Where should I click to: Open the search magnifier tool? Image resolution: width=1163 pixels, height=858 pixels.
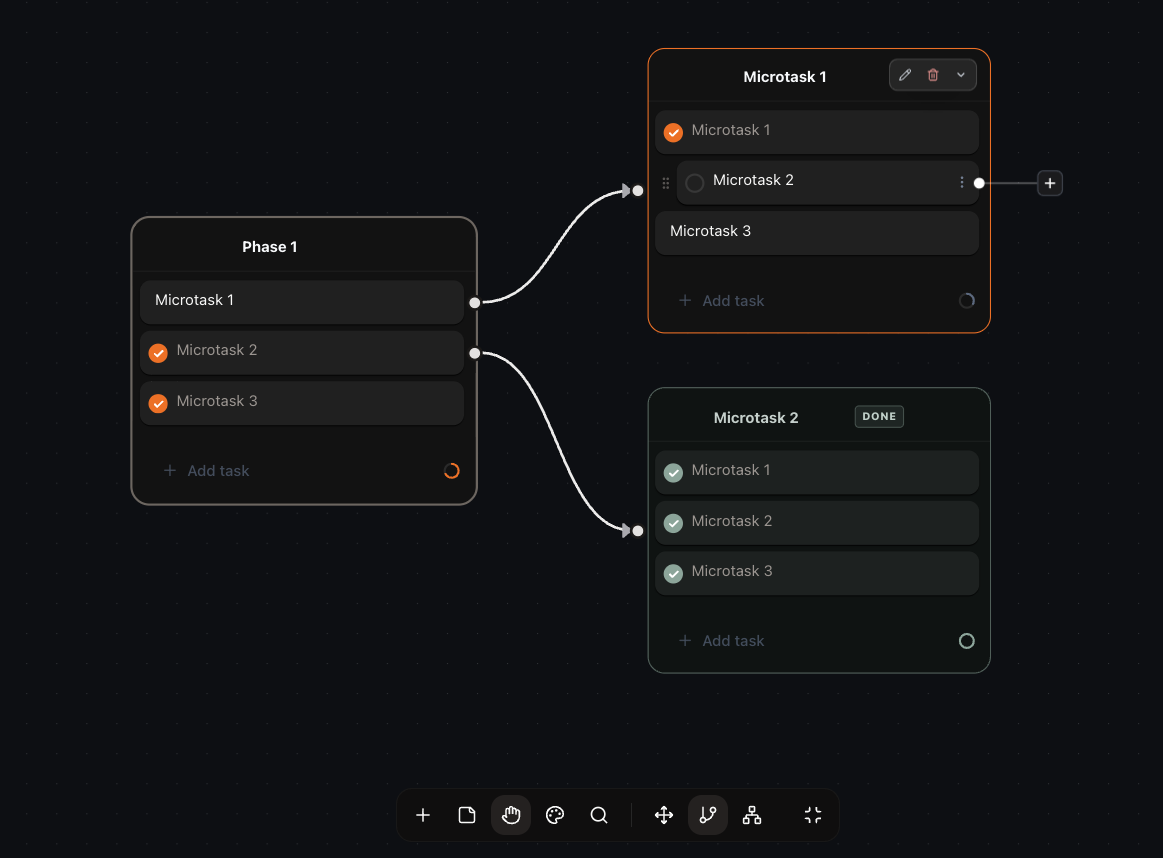[599, 815]
